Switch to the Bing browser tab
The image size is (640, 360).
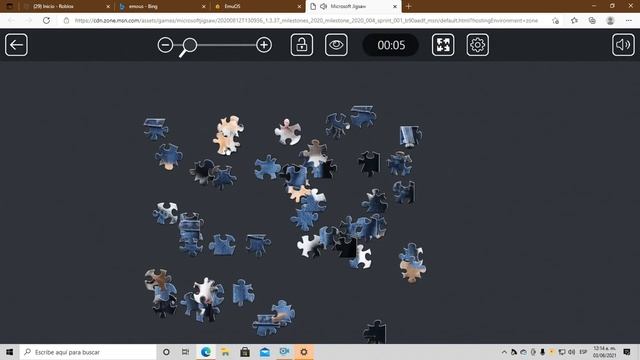(161, 7)
